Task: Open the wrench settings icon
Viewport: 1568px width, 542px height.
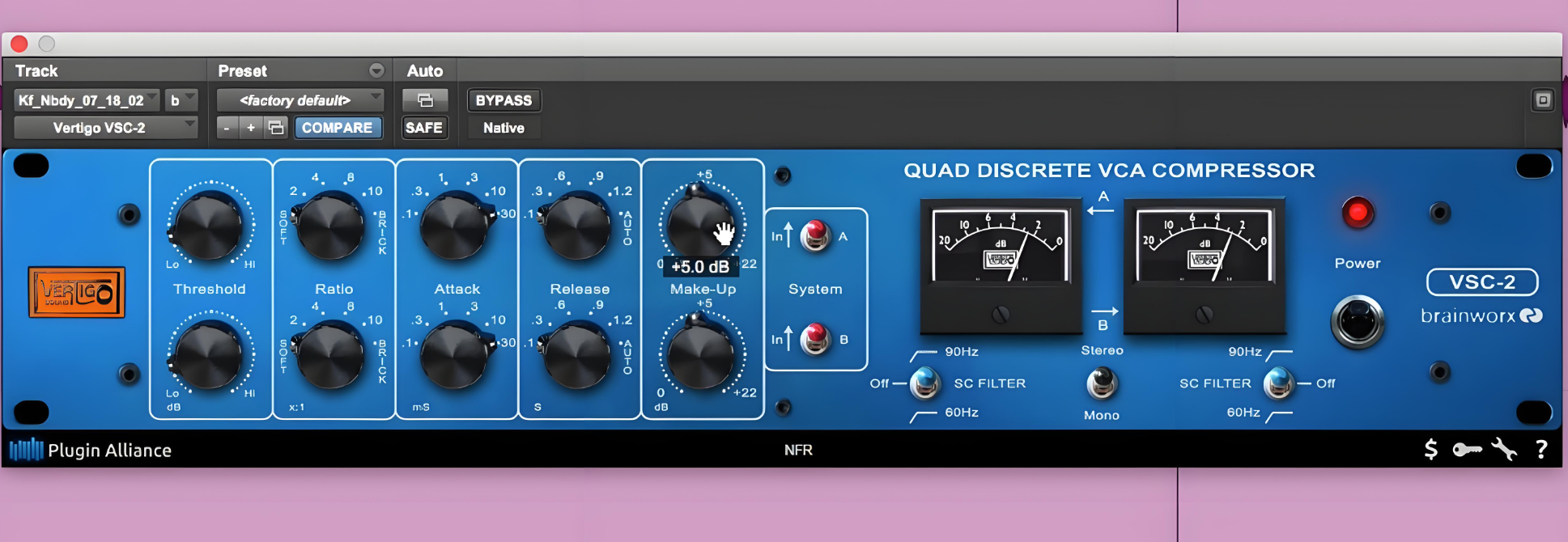Action: (x=1504, y=449)
